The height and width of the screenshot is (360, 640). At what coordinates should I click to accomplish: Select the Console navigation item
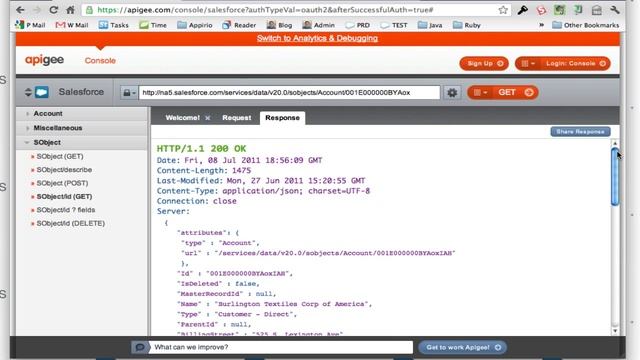pyautogui.click(x=100, y=60)
